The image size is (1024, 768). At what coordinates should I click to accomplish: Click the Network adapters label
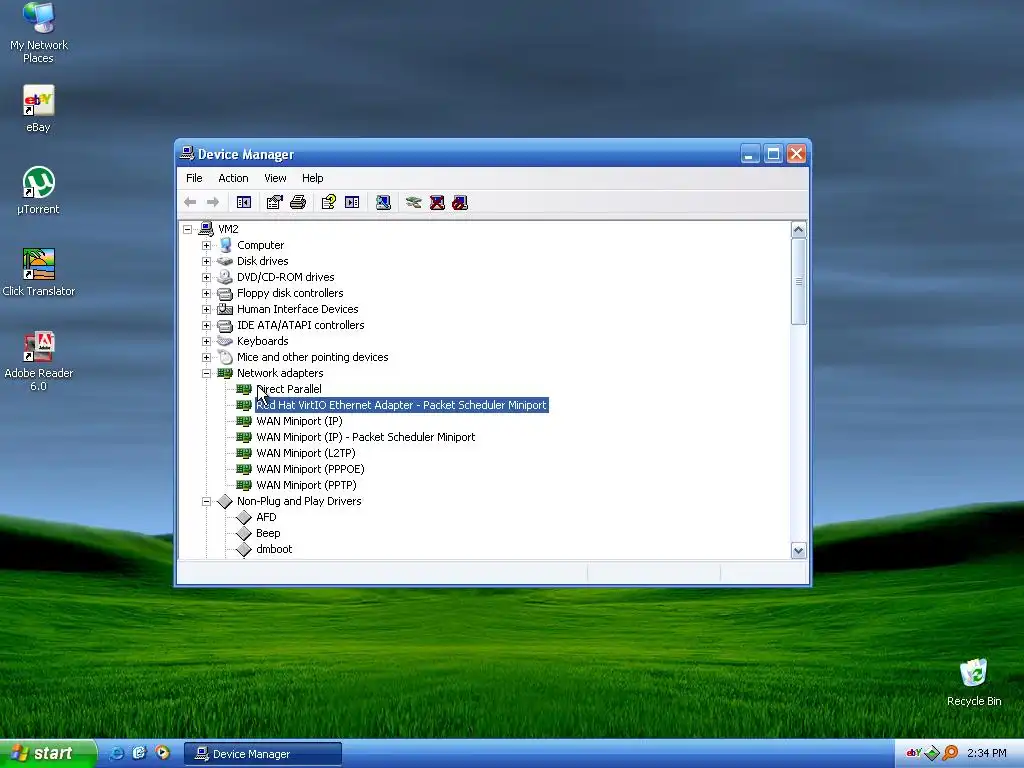click(280, 374)
